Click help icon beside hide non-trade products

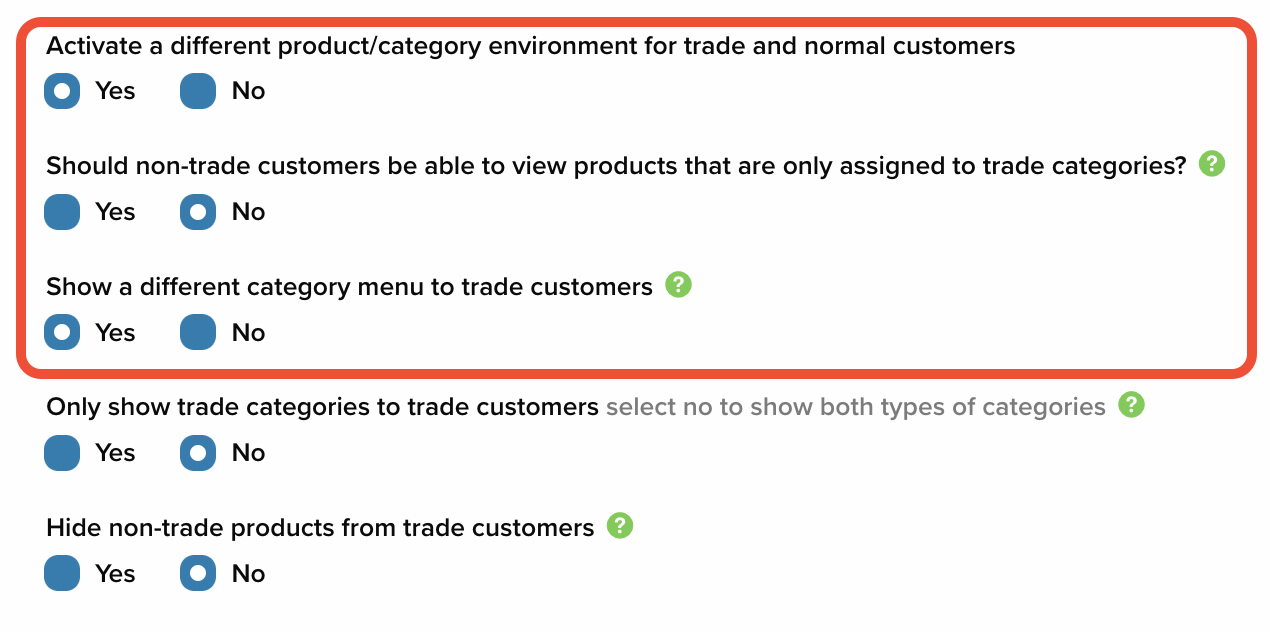click(621, 526)
